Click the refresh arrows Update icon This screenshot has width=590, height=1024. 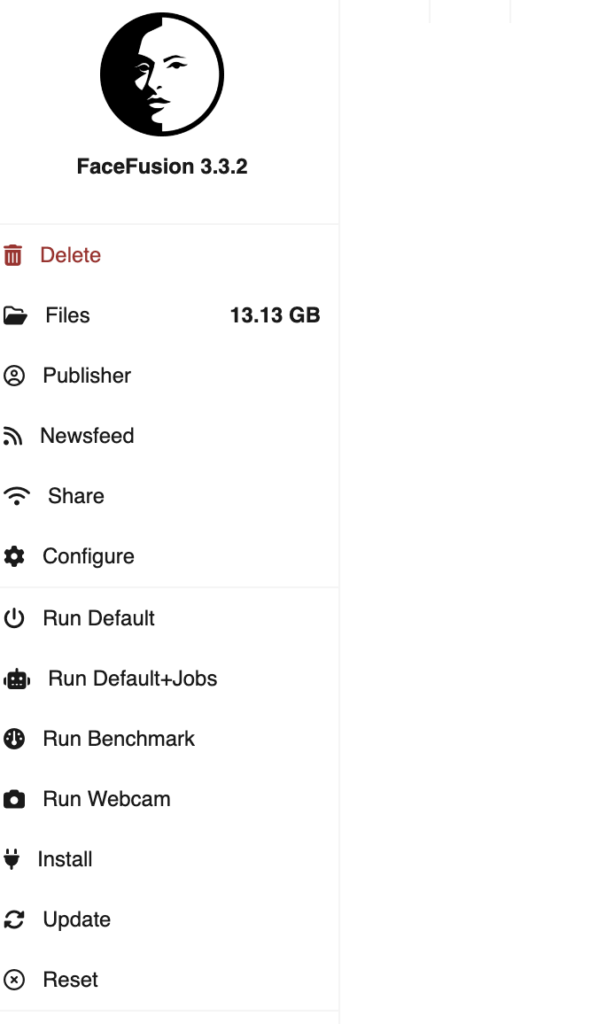(x=14, y=920)
